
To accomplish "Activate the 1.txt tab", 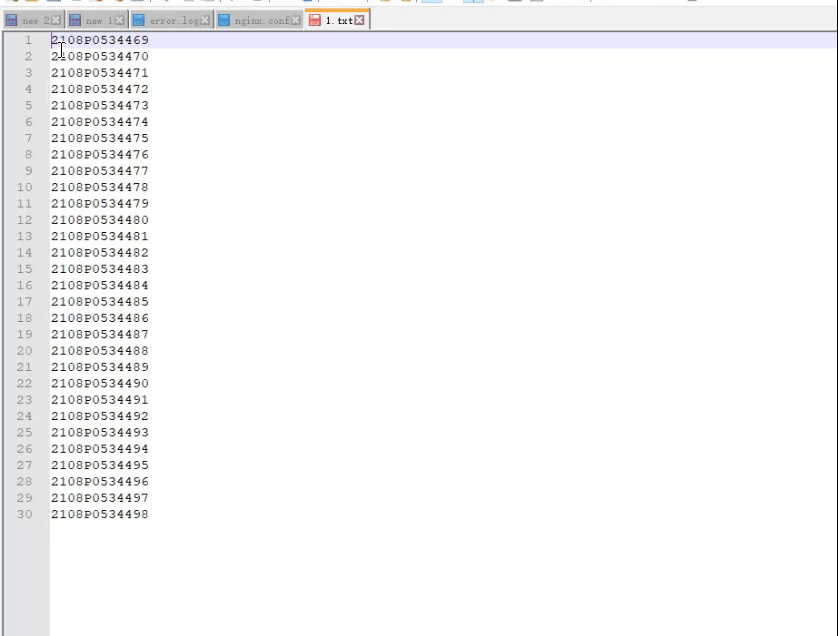I will [x=339, y=20].
